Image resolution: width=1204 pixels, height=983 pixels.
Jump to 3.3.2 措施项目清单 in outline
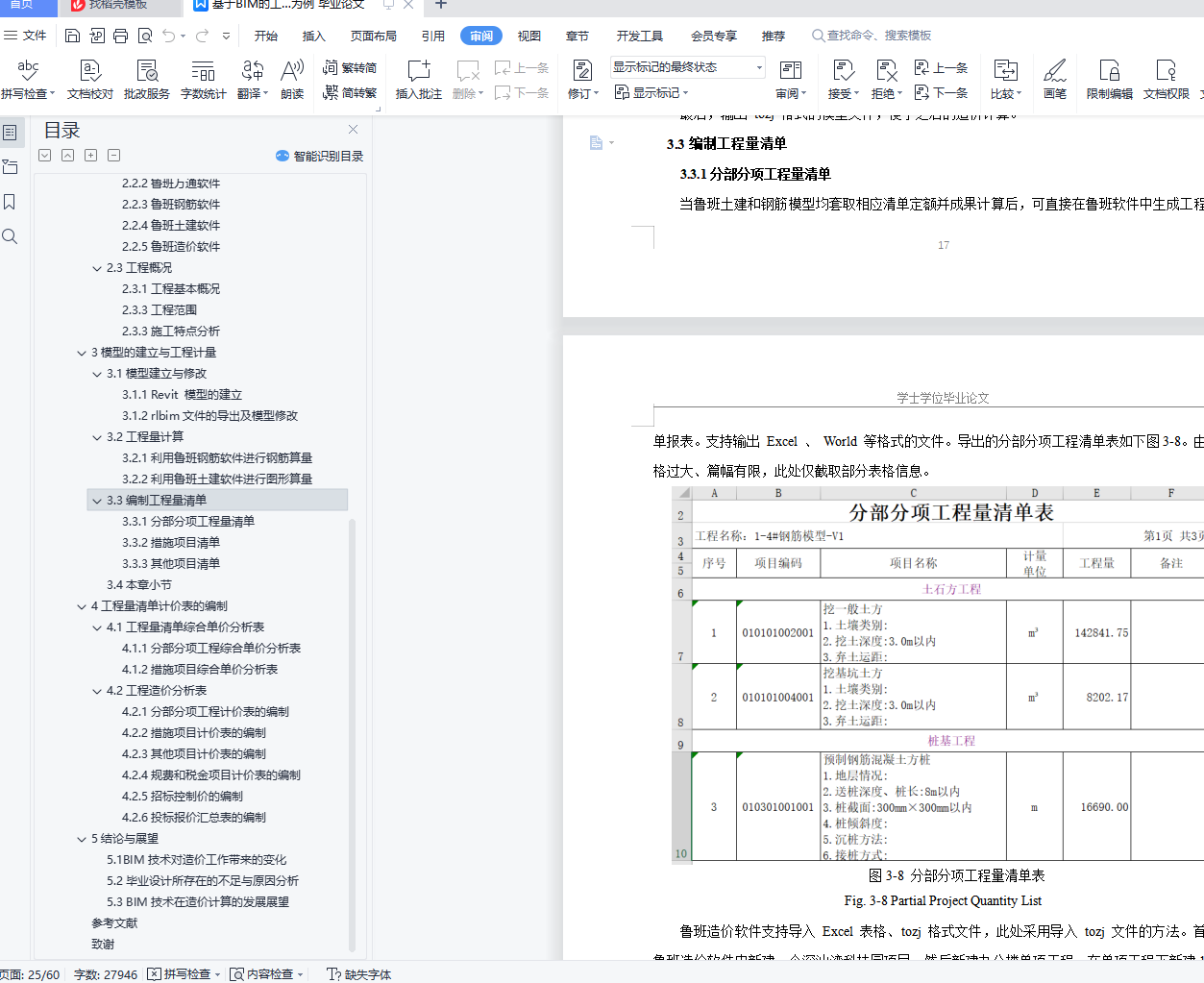pyautogui.click(x=171, y=543)
